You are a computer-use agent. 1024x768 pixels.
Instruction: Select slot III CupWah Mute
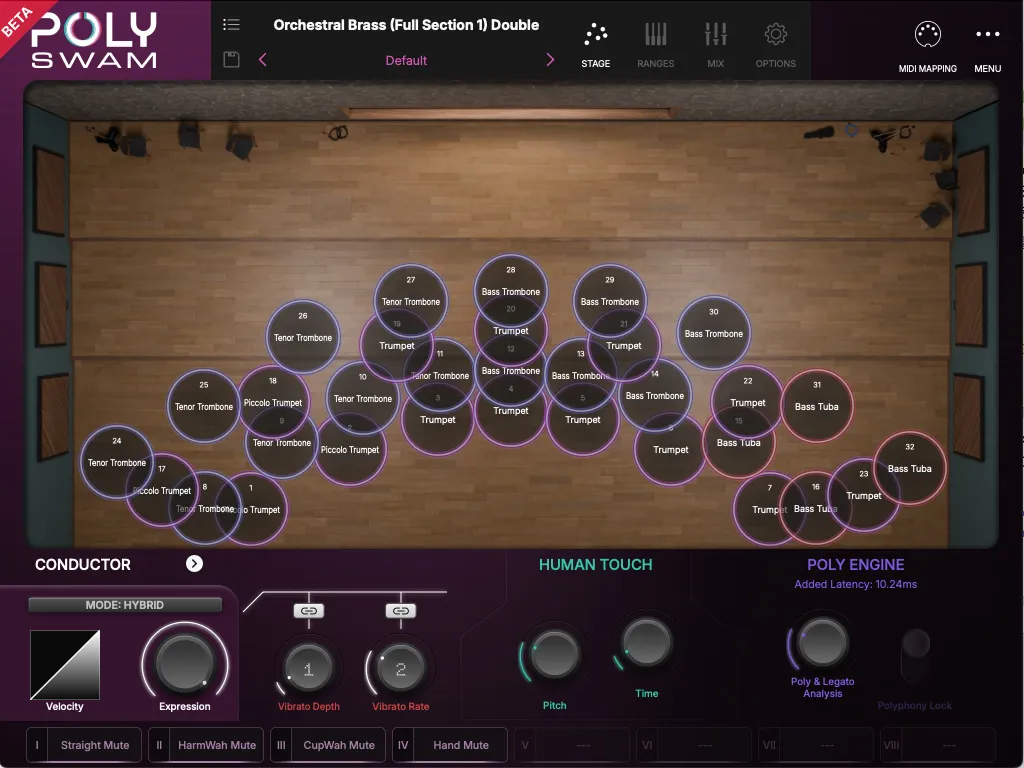click(328, 745)
